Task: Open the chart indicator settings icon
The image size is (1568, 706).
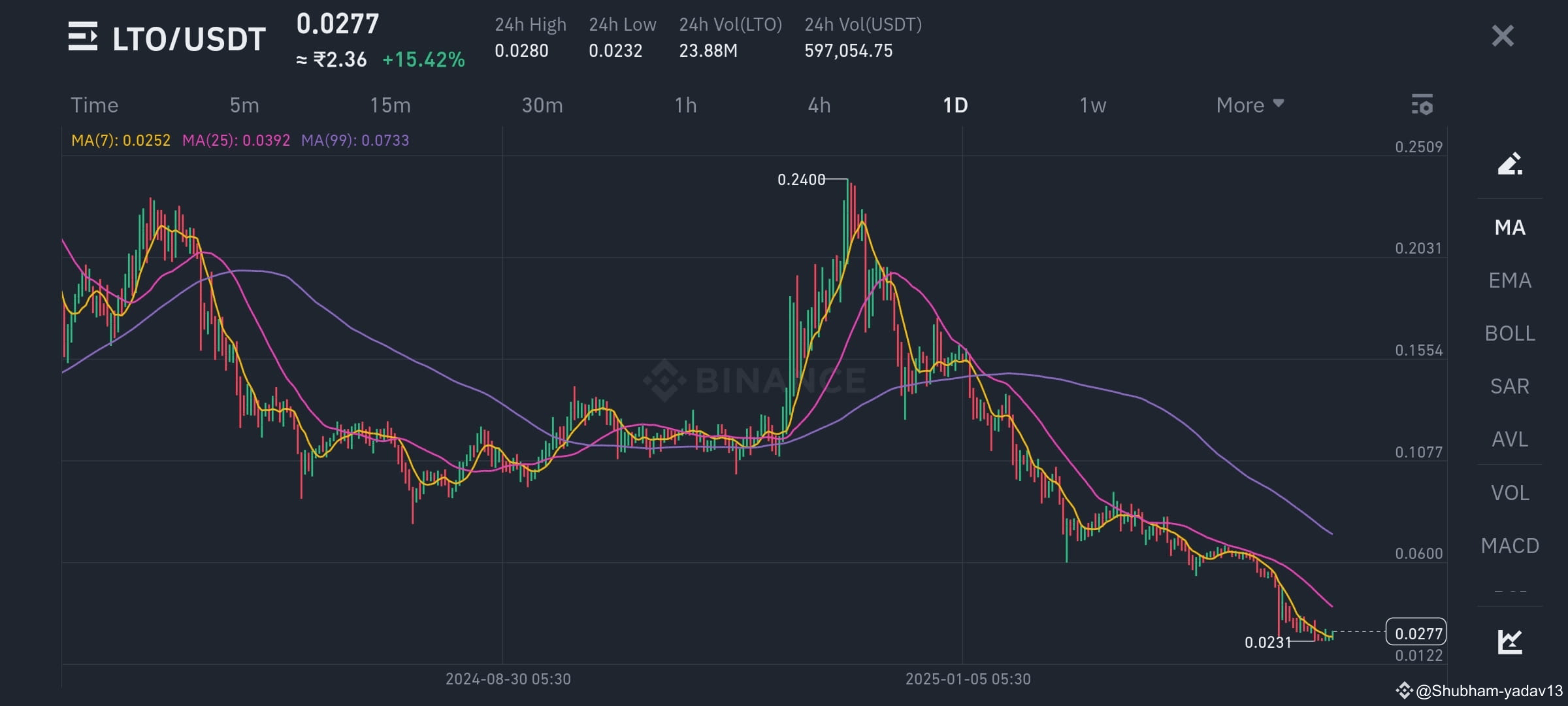Action: coord(1423,105)
